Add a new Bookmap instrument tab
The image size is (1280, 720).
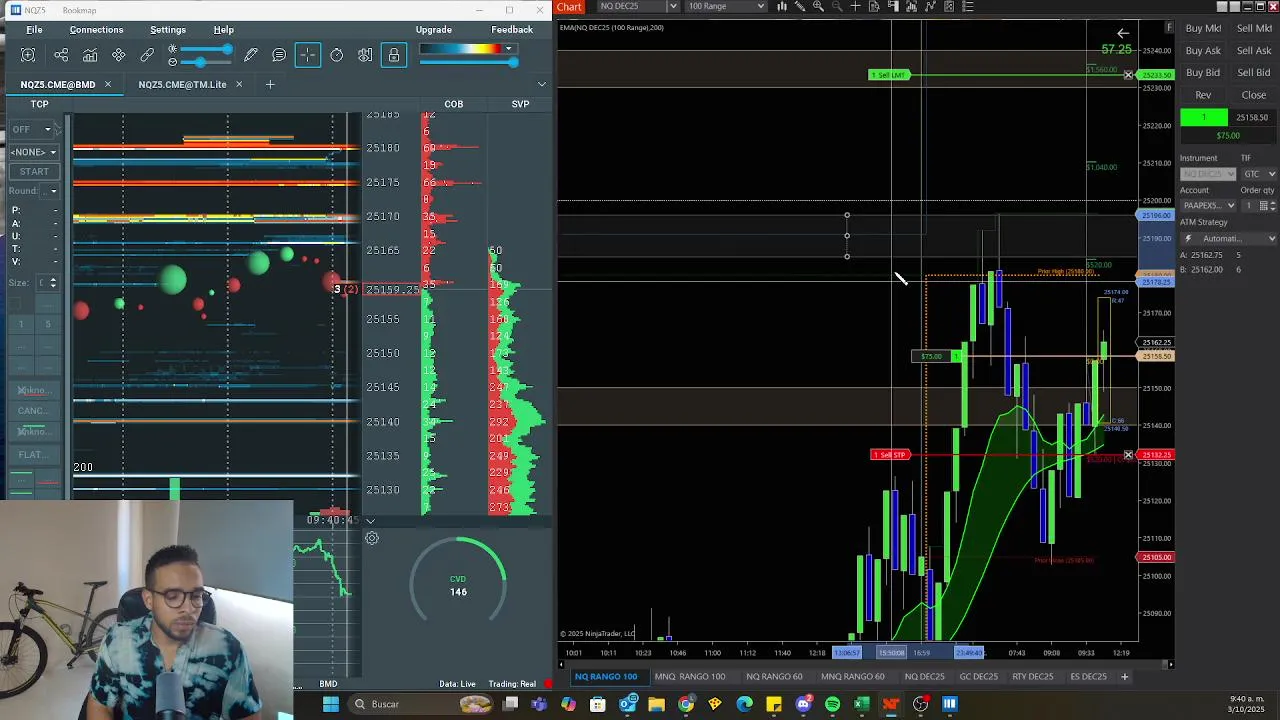tap(270, 84)
